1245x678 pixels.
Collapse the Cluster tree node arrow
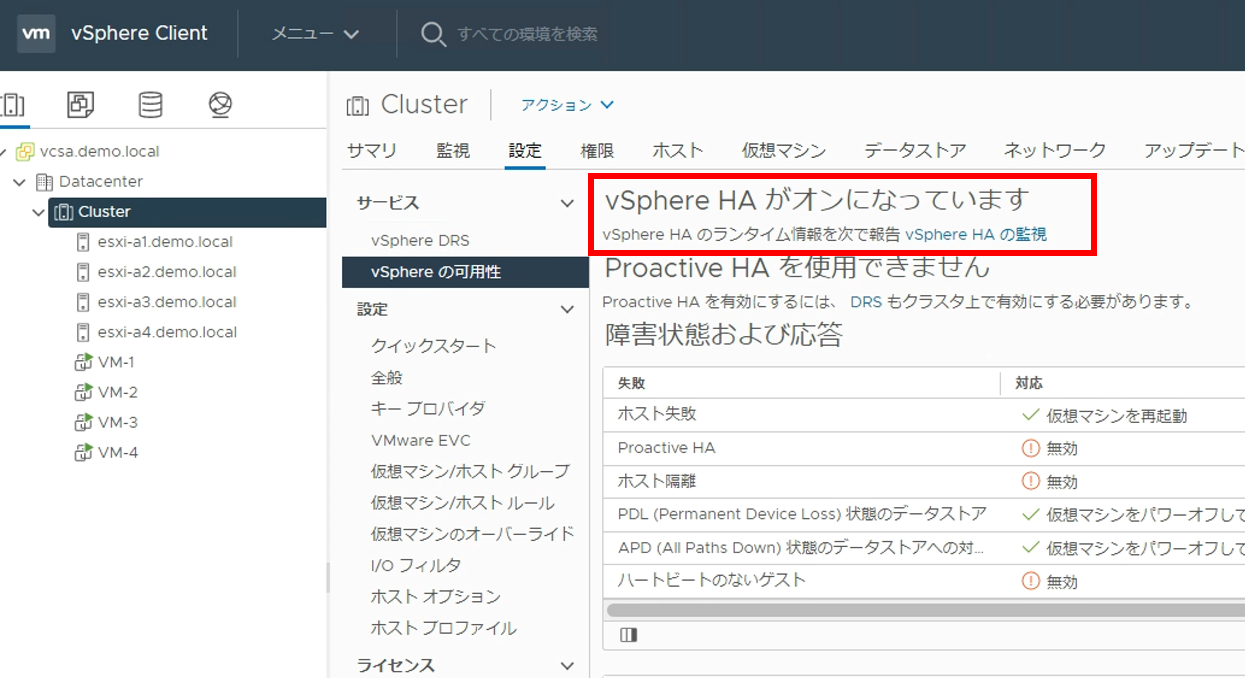tap(39, 212)
